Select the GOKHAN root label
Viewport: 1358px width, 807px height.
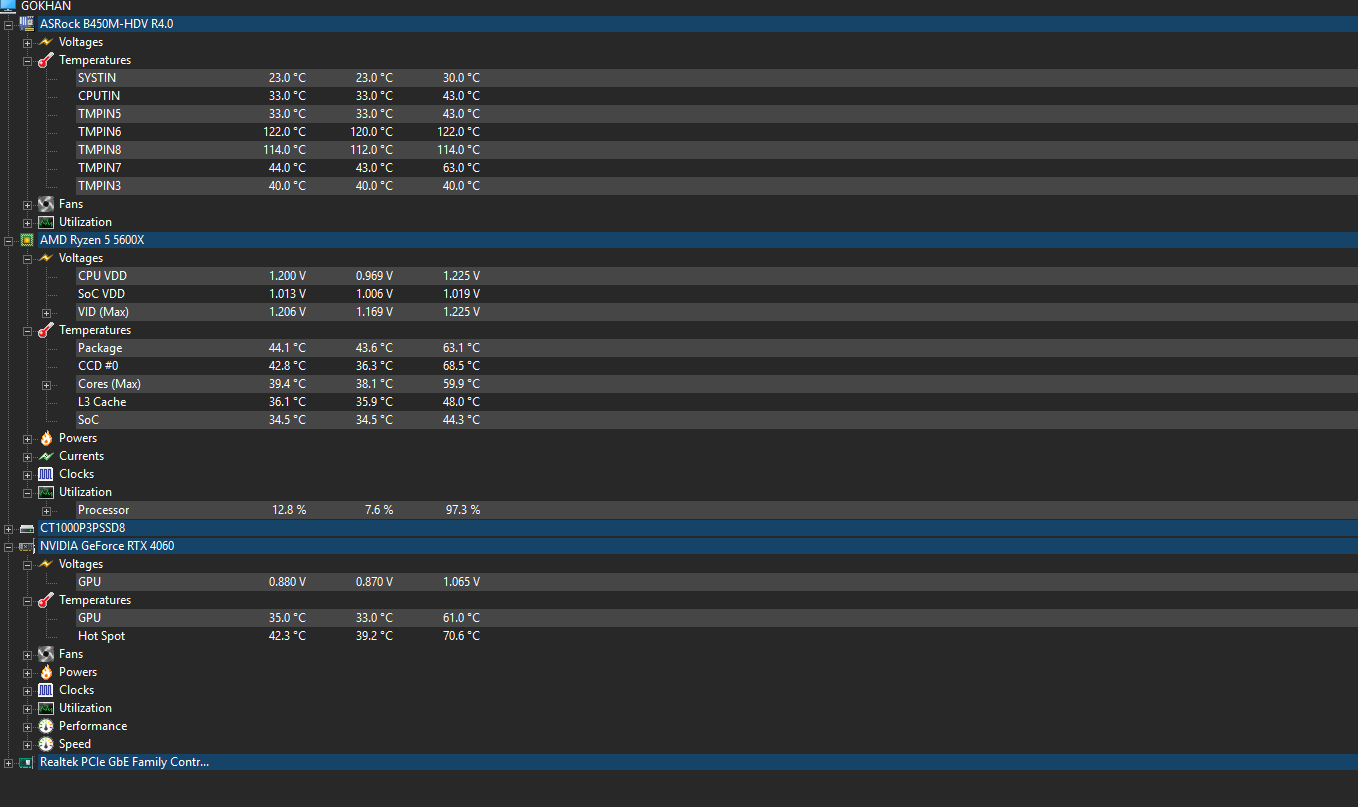(46, 6)
